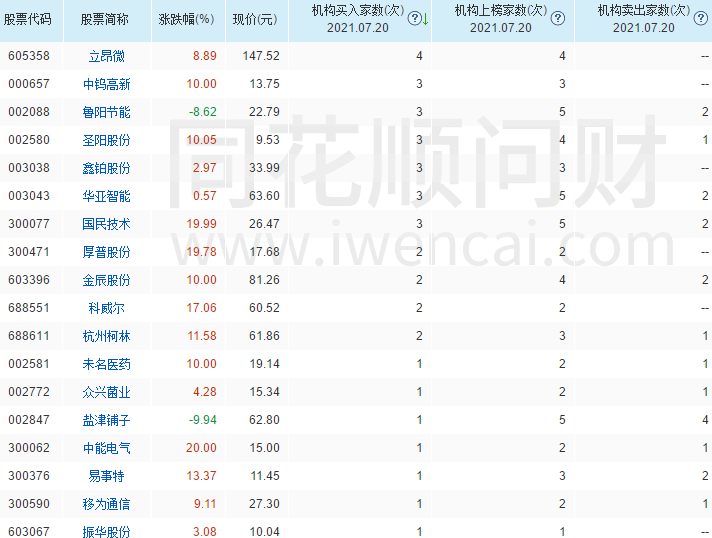Click price 60.52 for 科威尔
The image size is (712, 538).
click(x=264, y=308)
